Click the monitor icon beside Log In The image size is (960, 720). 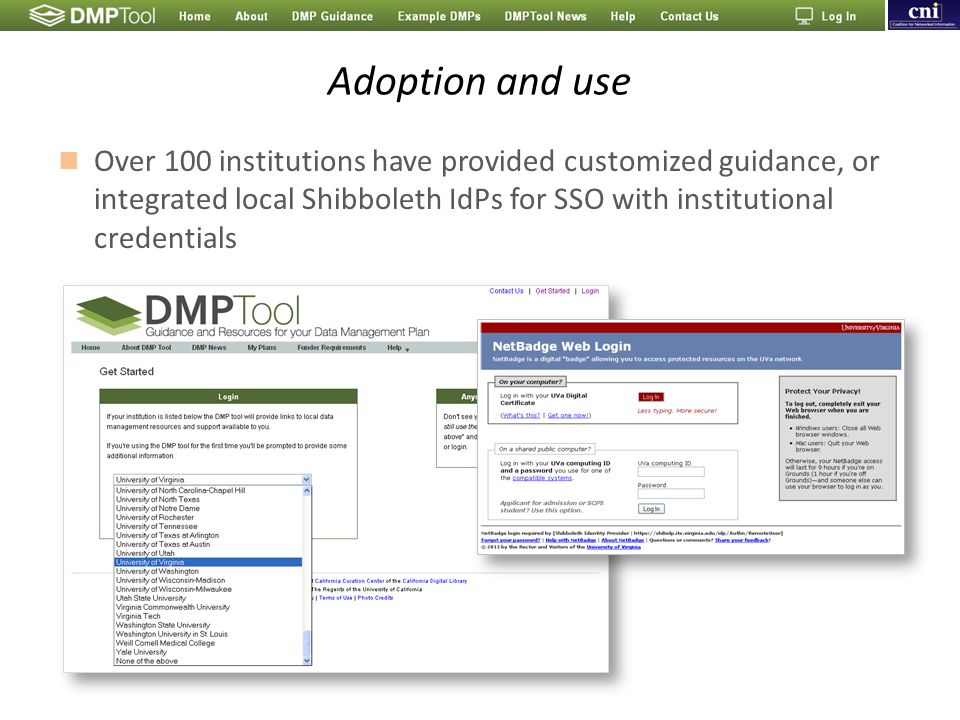[x=804, y=16]
